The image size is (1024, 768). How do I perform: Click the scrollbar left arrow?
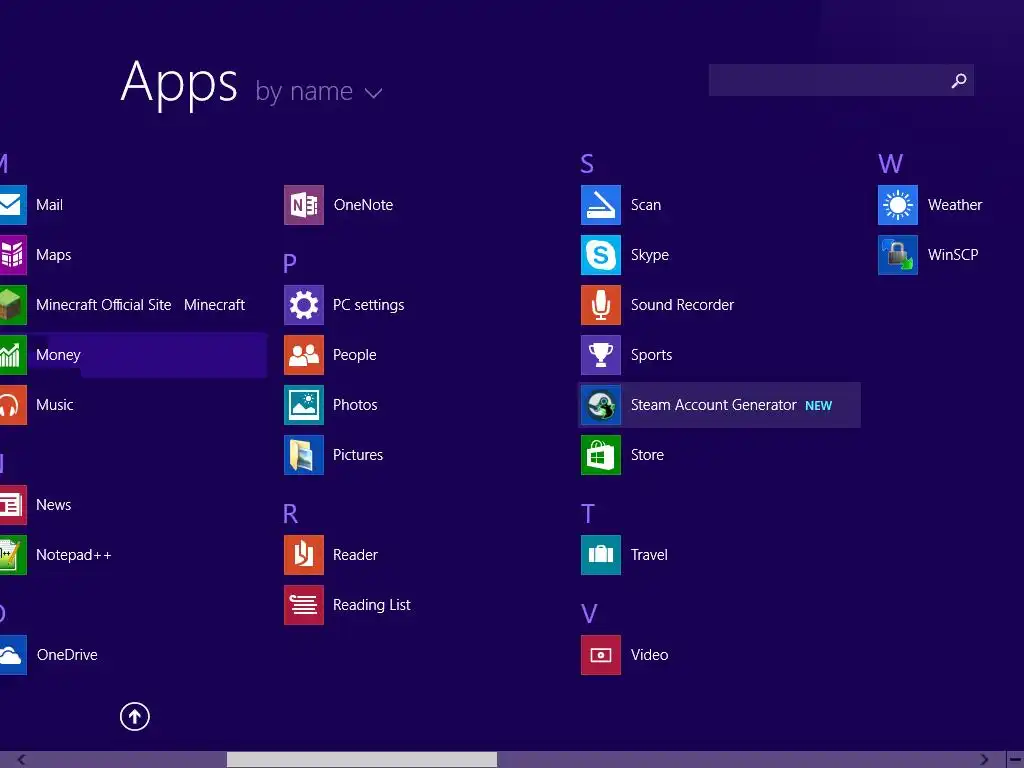click(22, 760)
